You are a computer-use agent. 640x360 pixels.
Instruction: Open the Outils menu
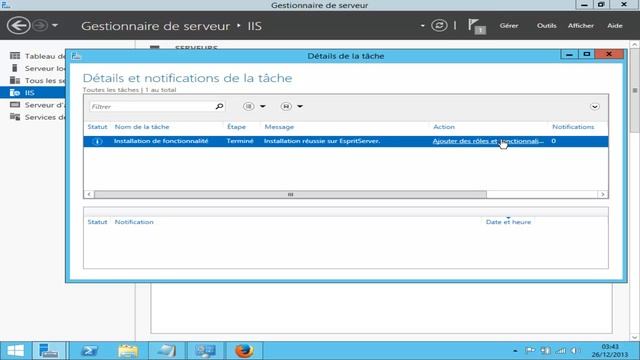point(547,25)
